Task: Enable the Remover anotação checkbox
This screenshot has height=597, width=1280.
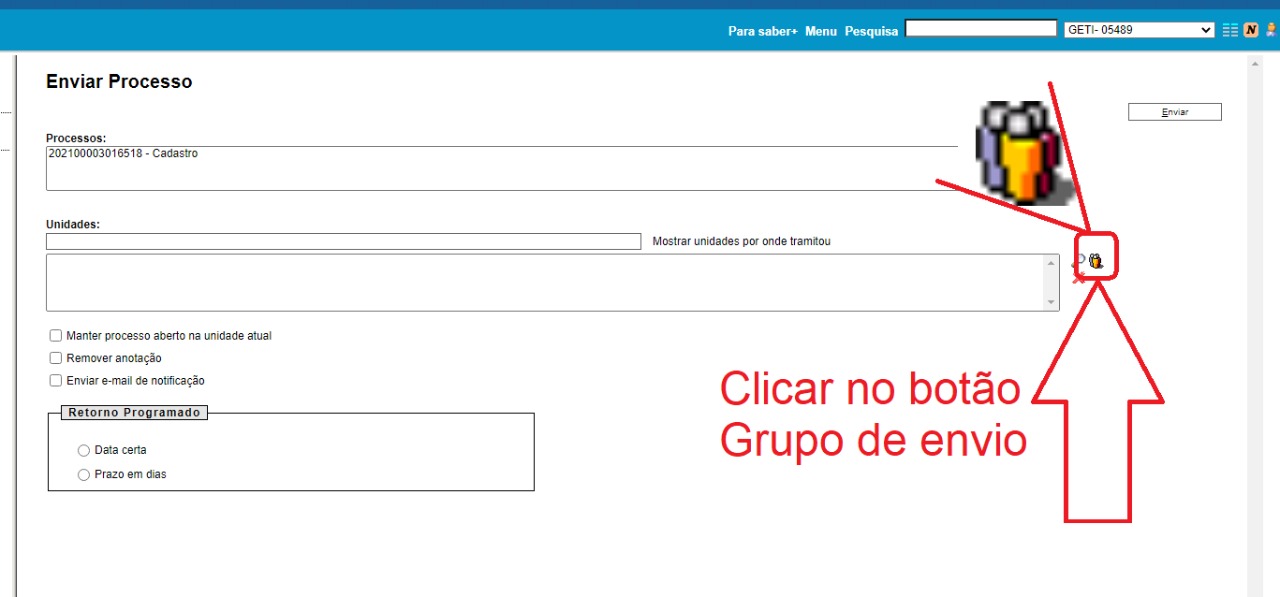Action: pos(56,358)
